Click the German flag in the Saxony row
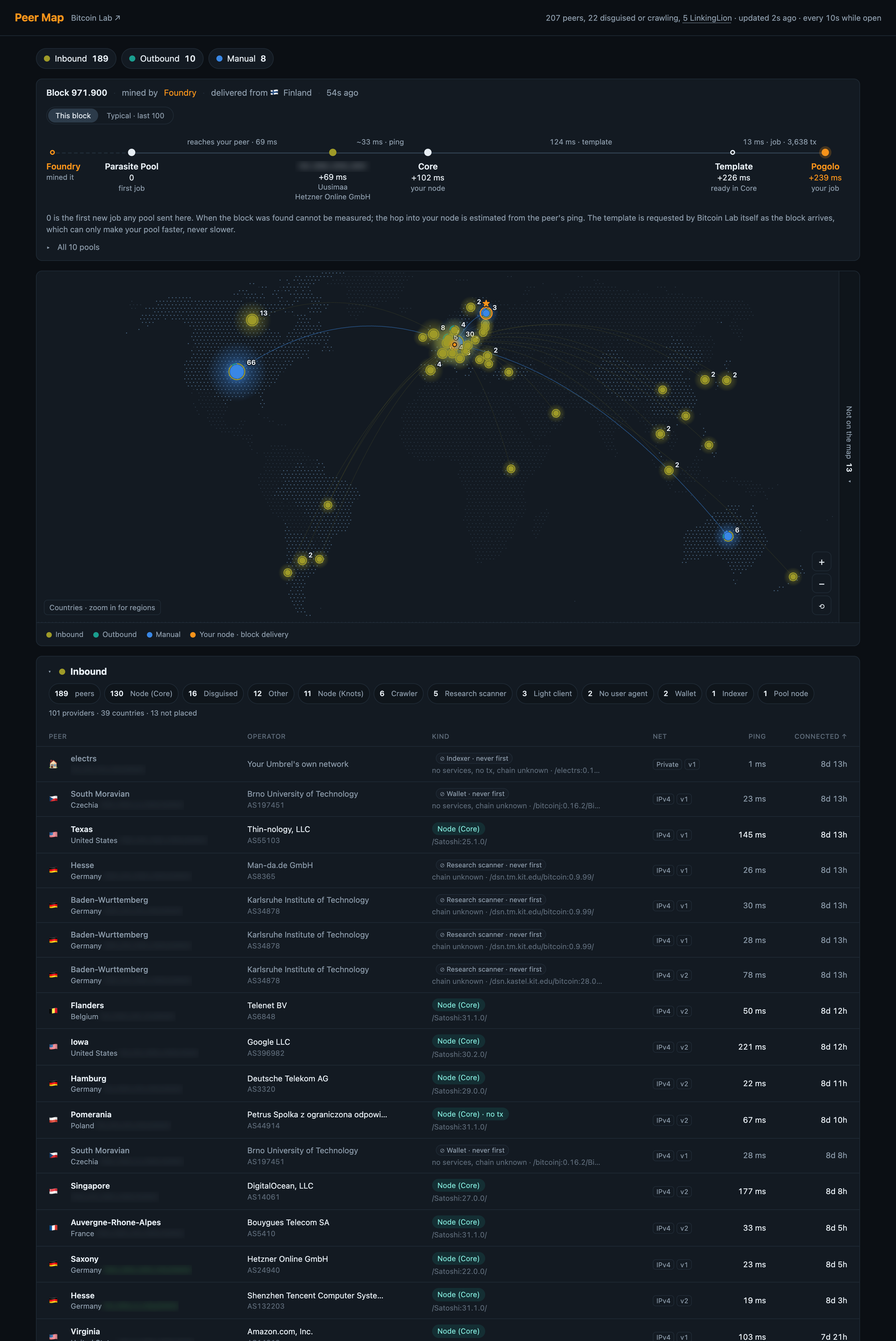Screen dimensions: 896x1341 (53, 1265)
